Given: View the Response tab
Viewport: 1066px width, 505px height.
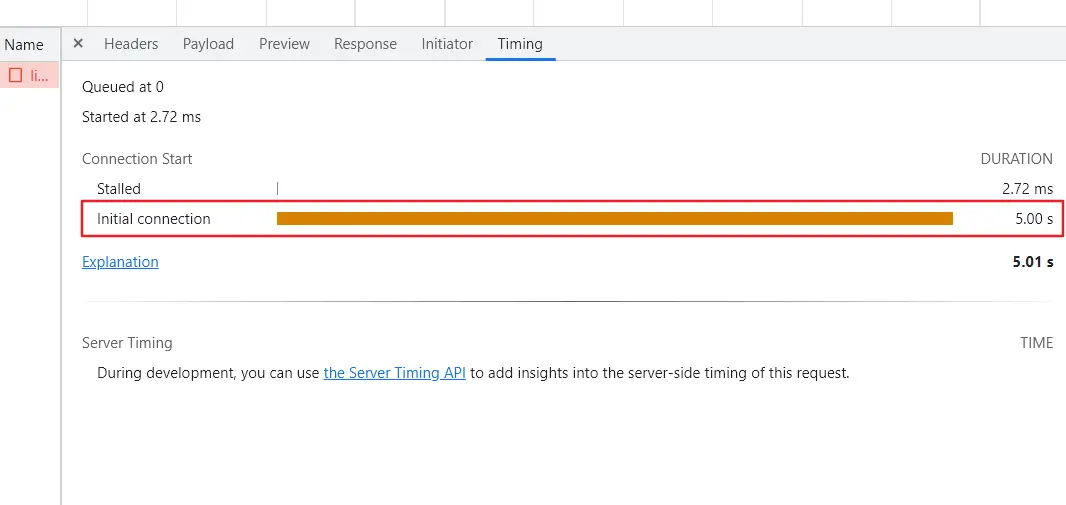Looking at the screenshot, I should (x=365, y=44).
